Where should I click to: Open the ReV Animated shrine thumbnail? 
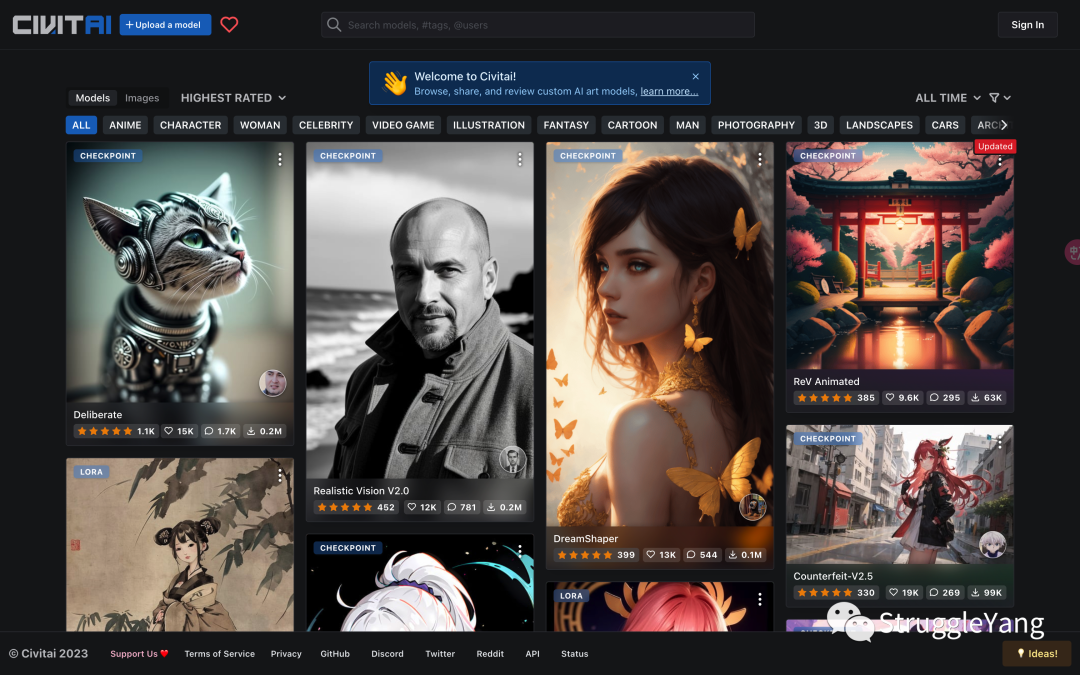[x=900, y=256]
